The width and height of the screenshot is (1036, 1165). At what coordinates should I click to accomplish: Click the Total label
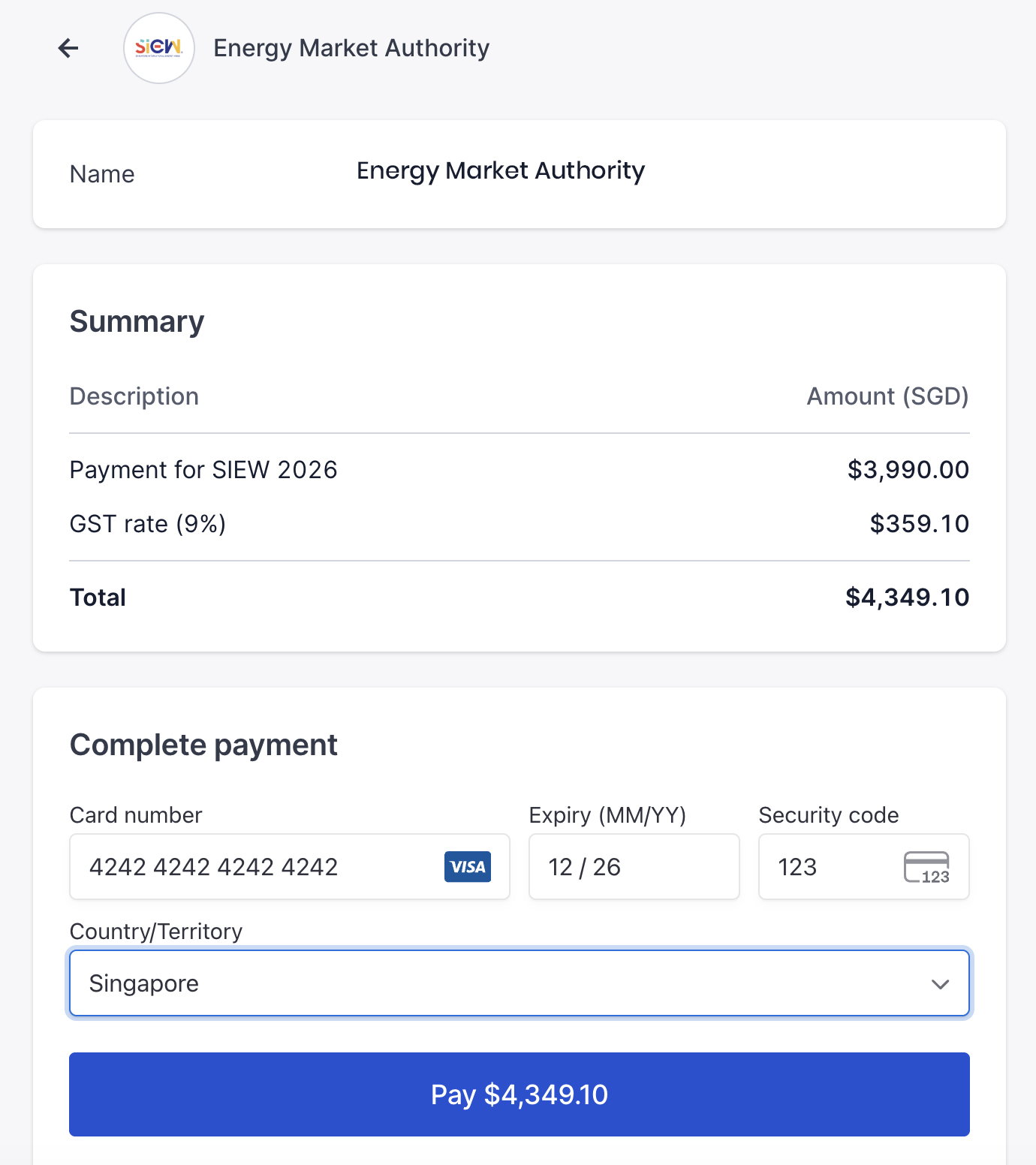point(98,598)
